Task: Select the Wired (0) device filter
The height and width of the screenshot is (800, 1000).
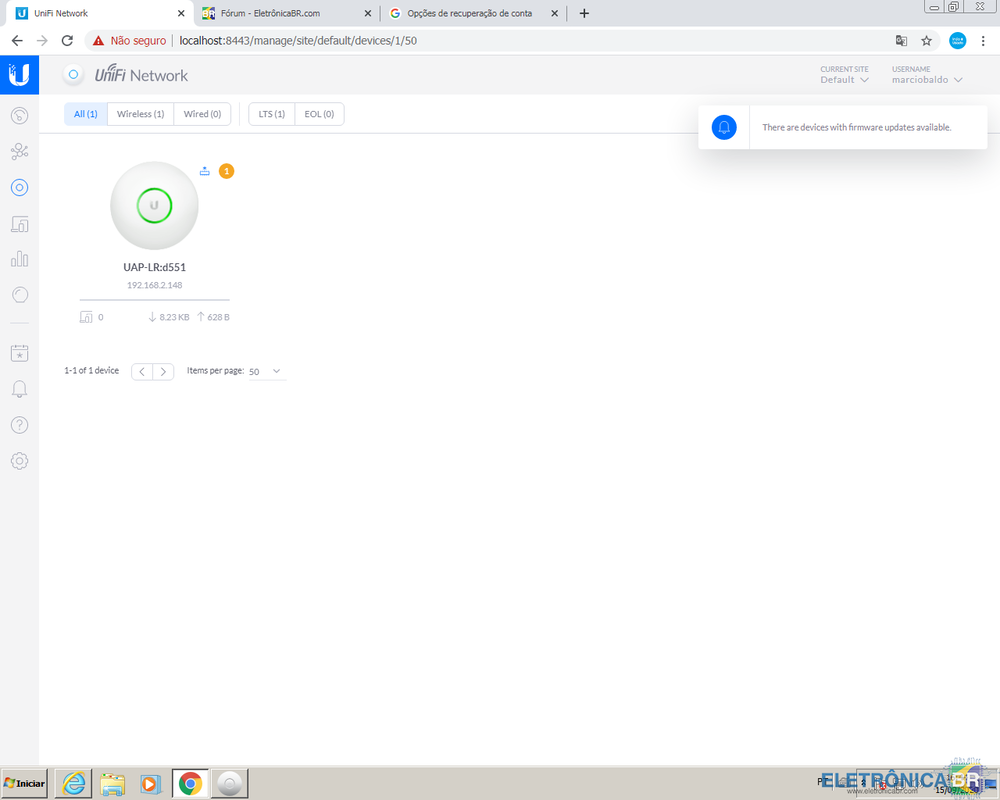Action: pos(202,114)
